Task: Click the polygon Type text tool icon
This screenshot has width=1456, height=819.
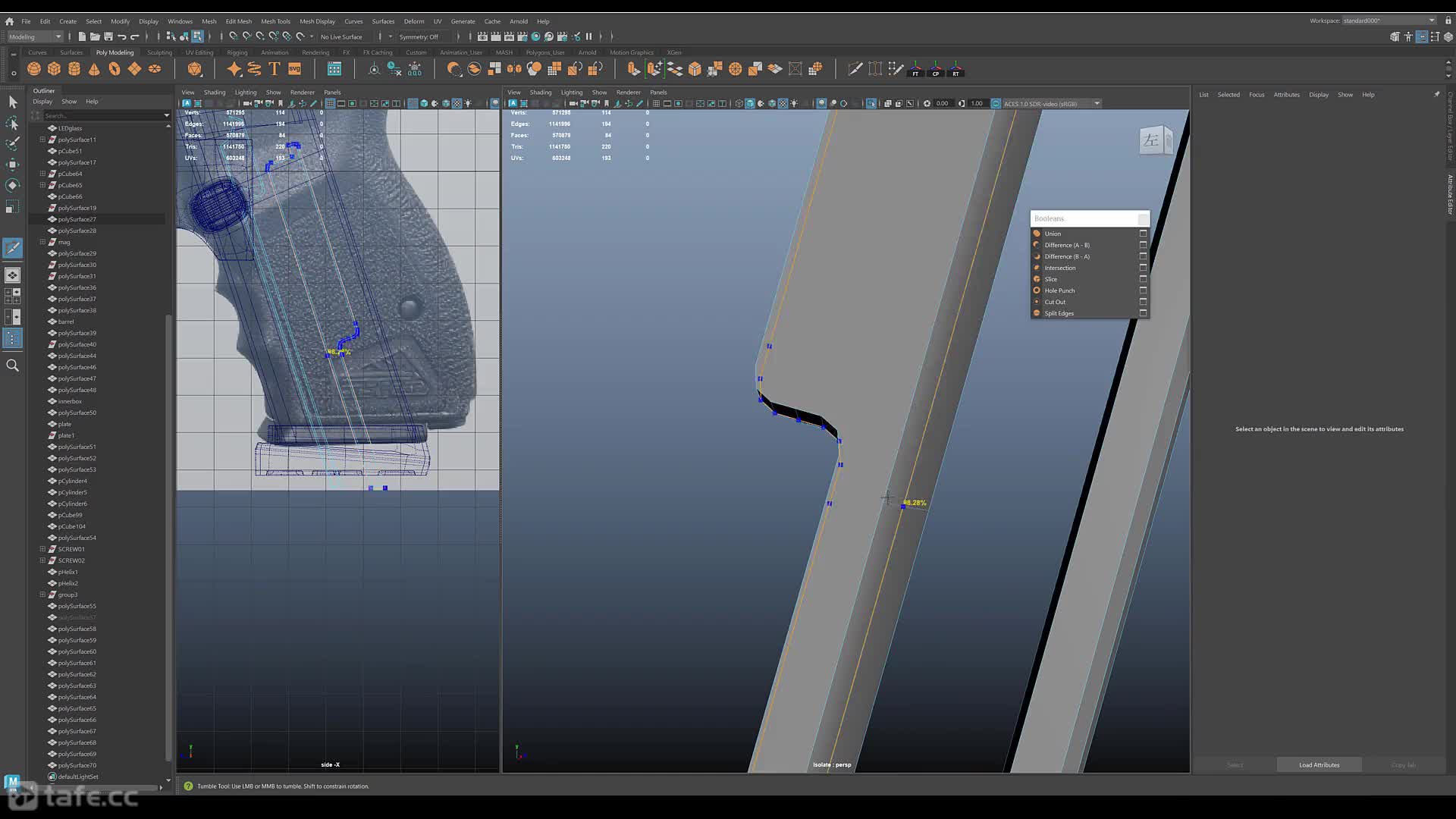Action: pyautogui.click(x=275, y=69)
